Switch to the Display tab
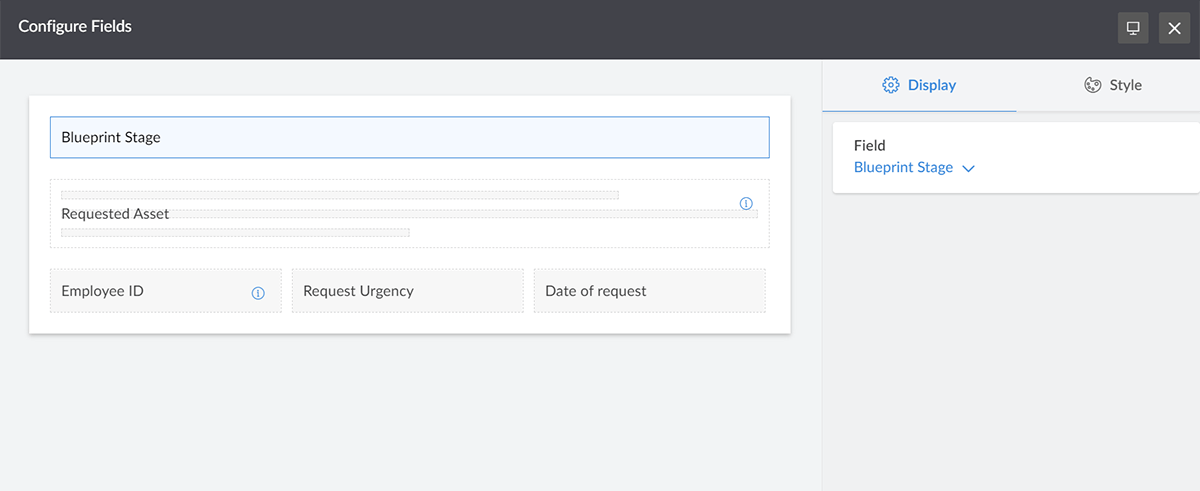 pos(919,85)
